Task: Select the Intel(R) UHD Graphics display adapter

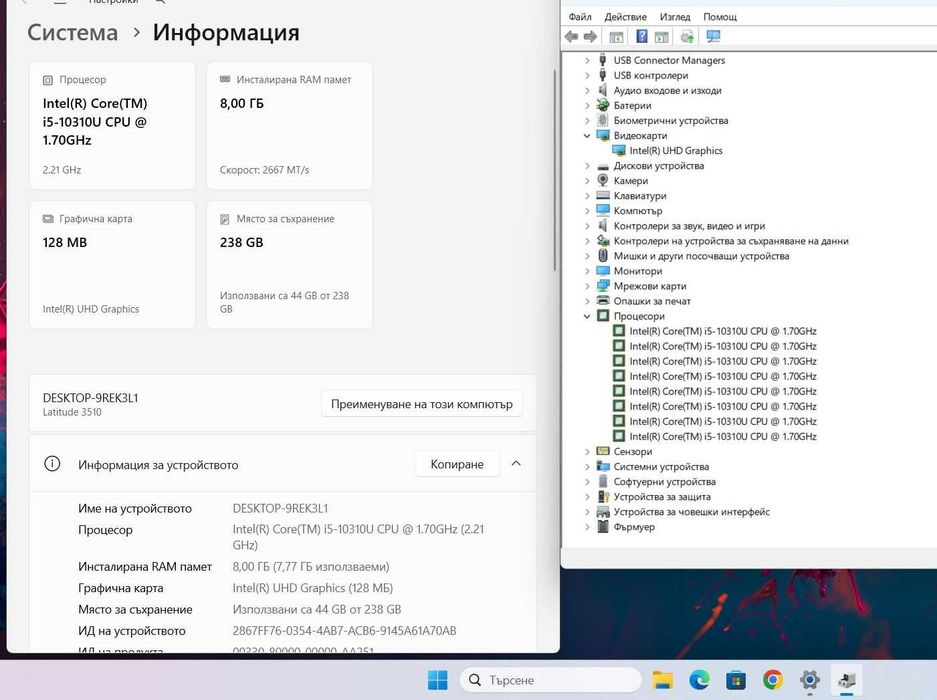Action: (x=675, y=151)
